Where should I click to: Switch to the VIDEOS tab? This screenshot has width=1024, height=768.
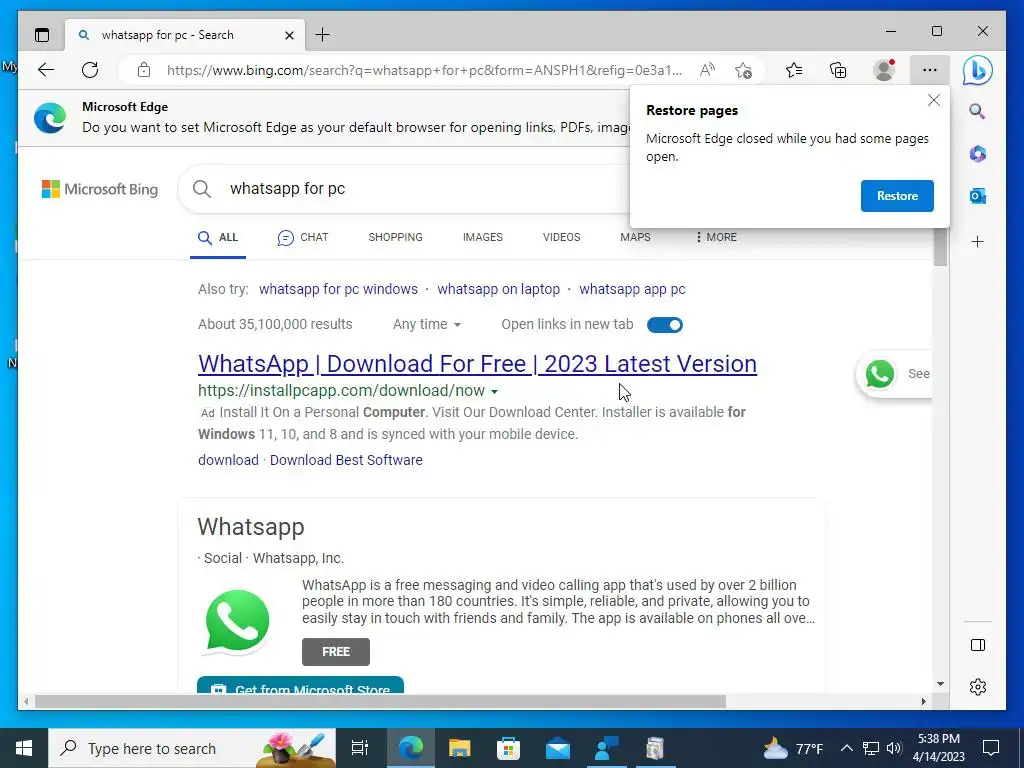[561, 237]
